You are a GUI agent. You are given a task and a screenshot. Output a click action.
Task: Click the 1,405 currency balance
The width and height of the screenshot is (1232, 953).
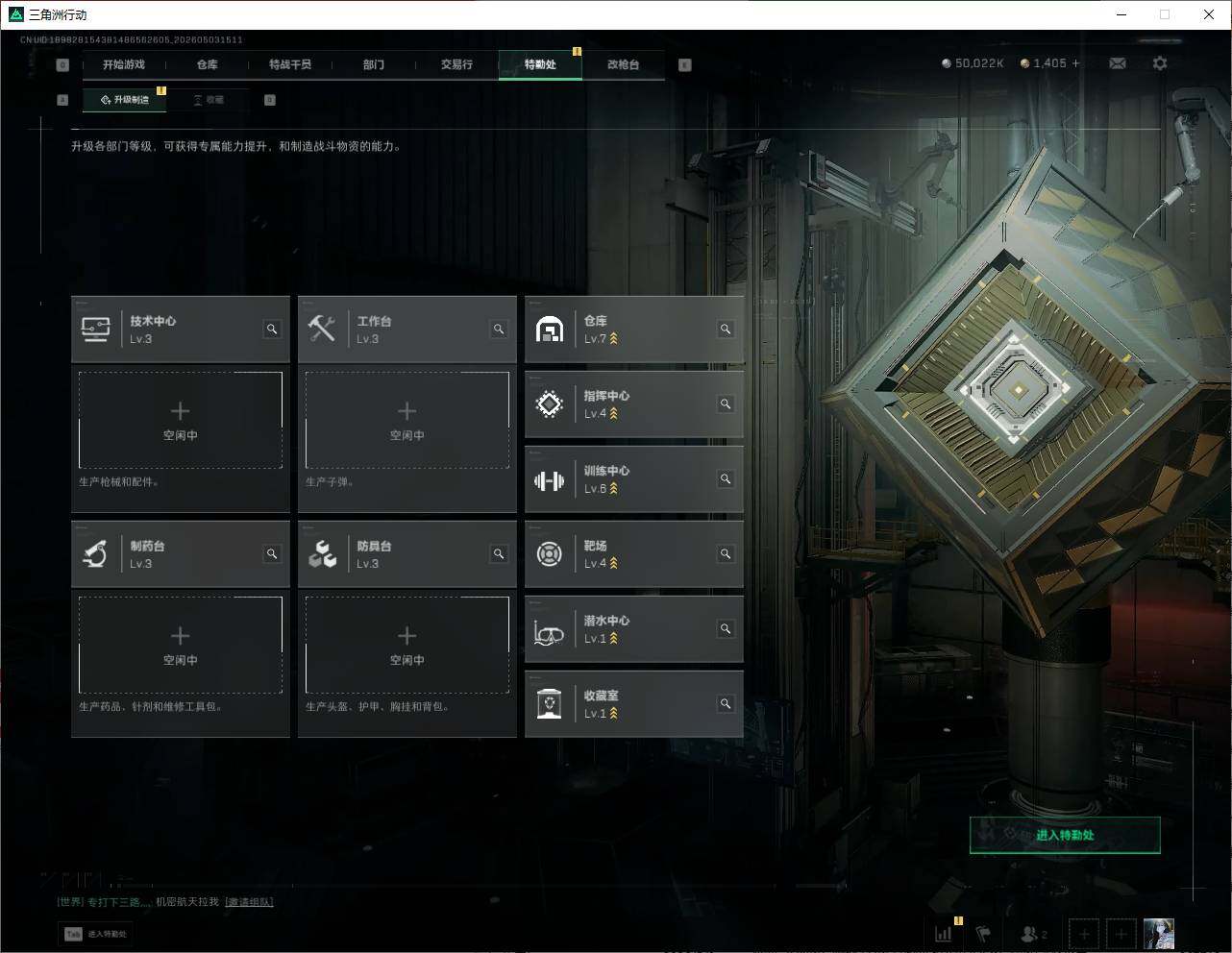pos(1044,63)
